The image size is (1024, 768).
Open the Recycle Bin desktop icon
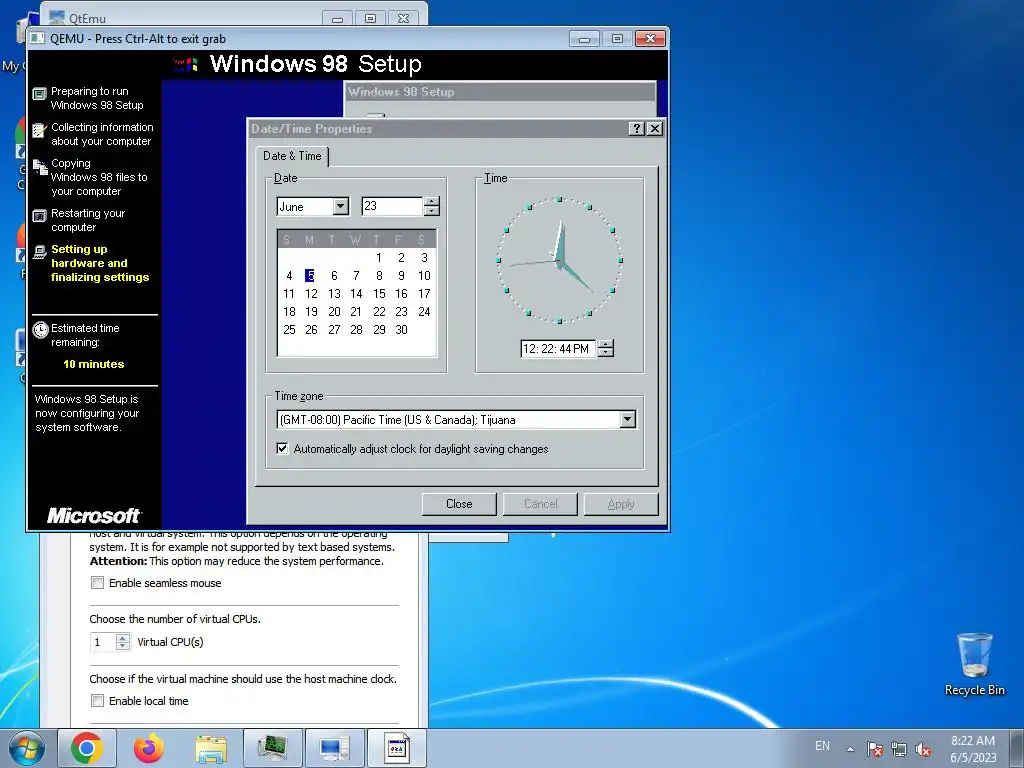pos(974,664)
